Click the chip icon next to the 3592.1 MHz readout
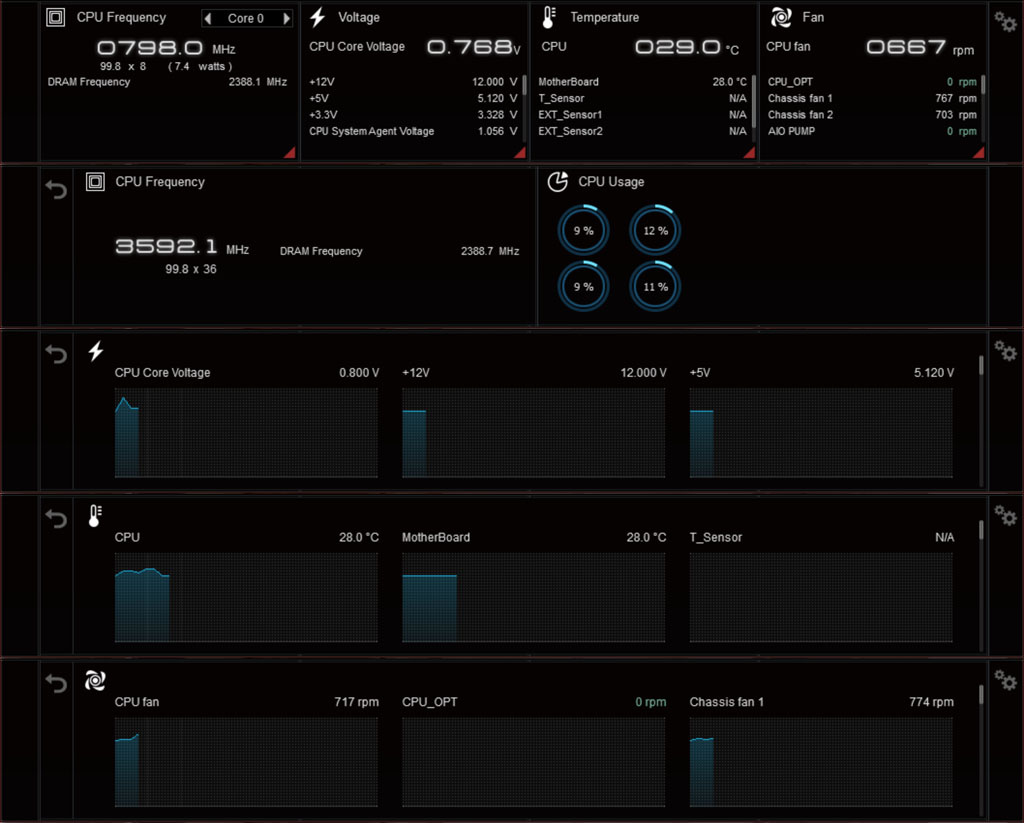Viewport: 1024px width, 823px height. 95,182
